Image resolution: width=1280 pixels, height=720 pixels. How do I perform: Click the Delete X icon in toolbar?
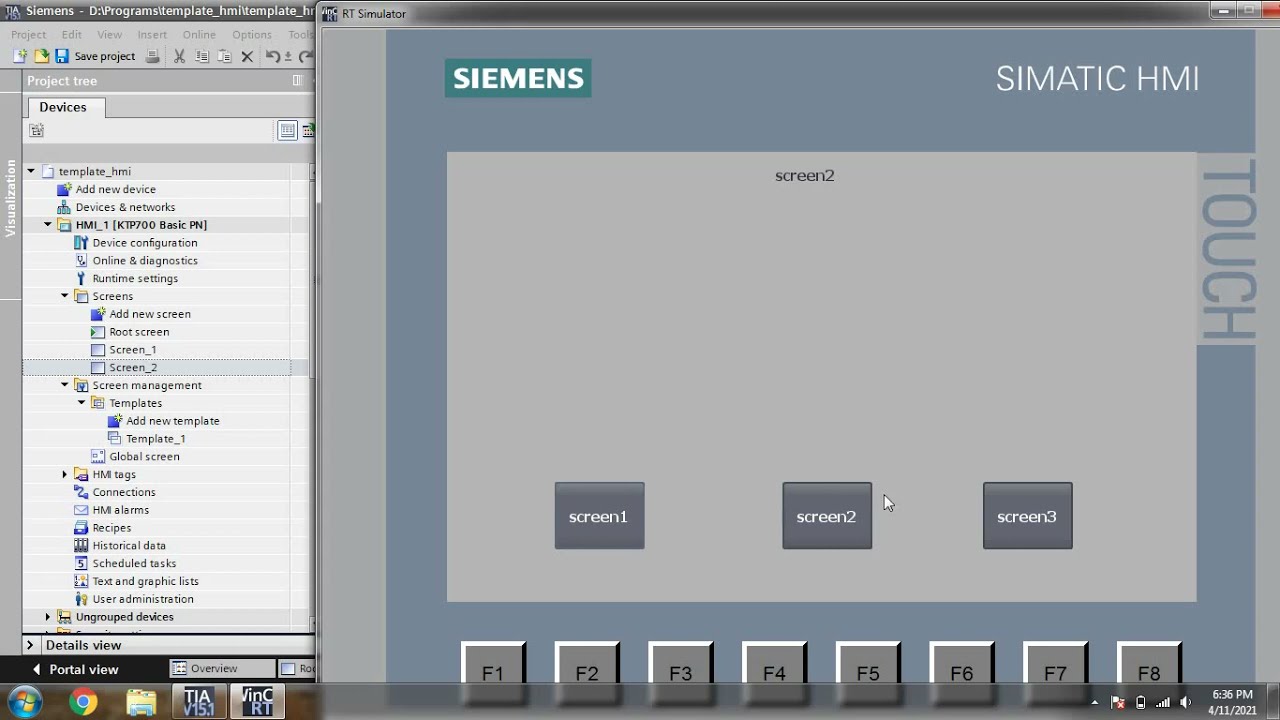[247, 56]
